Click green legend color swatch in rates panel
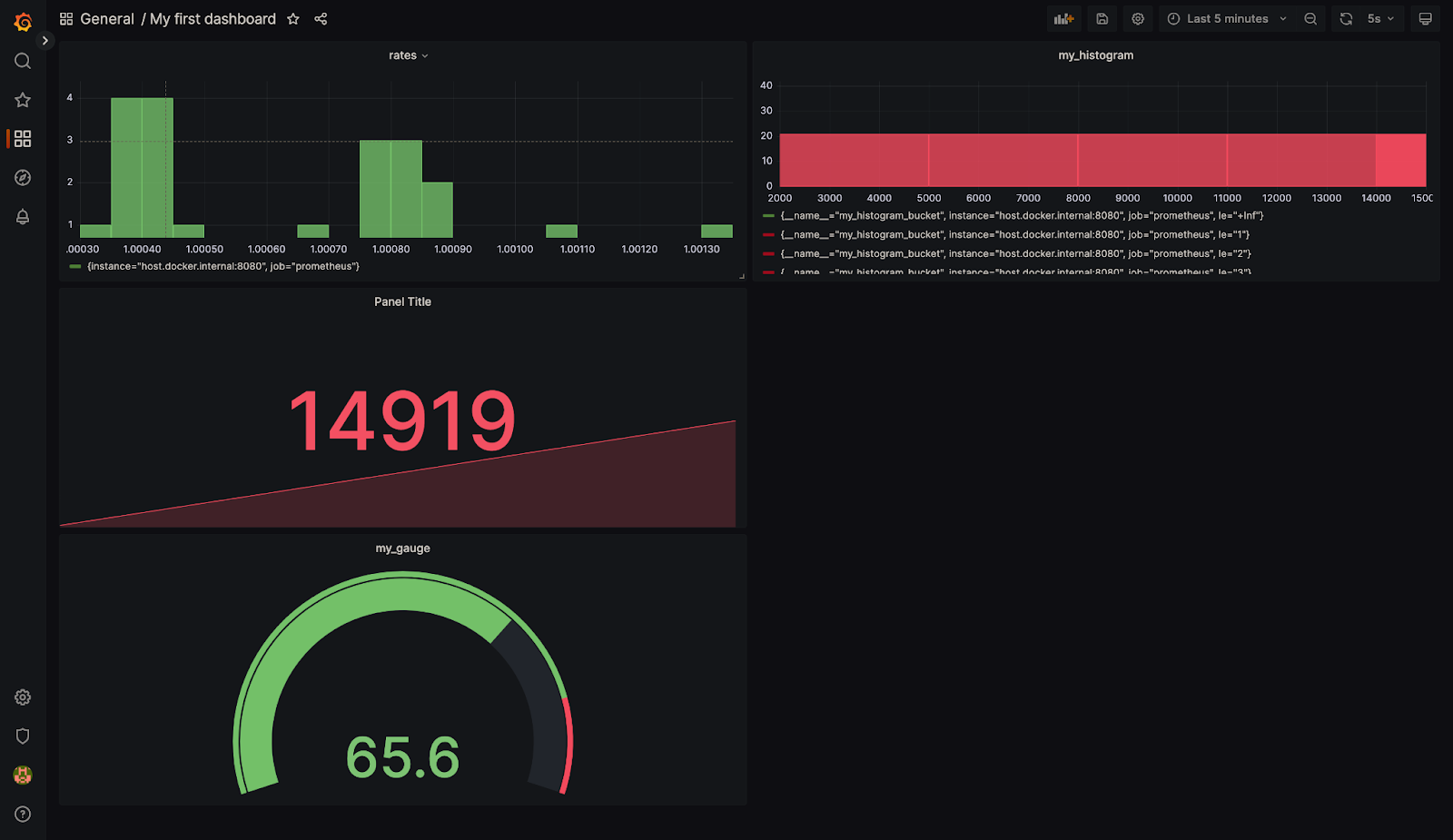 (75, 267)
